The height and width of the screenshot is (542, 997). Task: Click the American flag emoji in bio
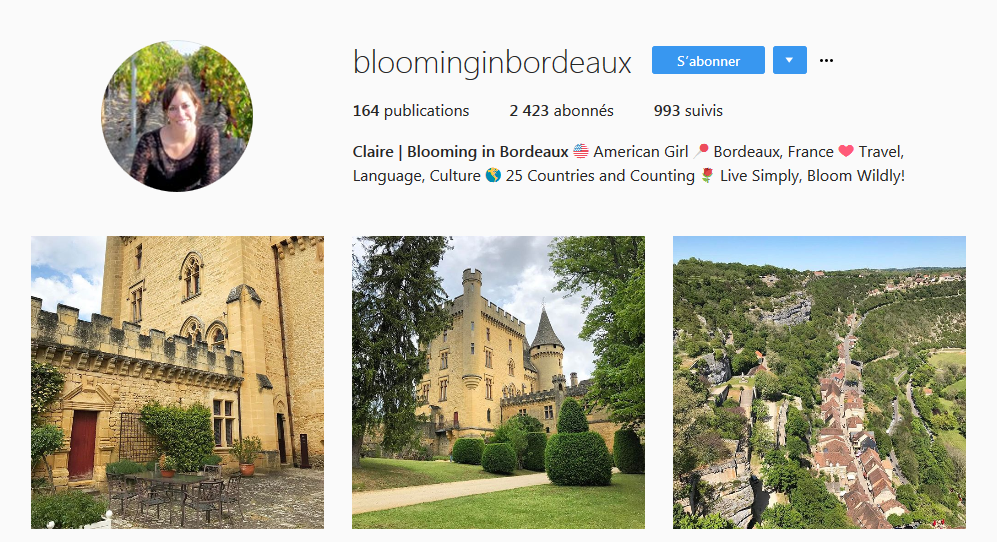click(x=581, y=151)
